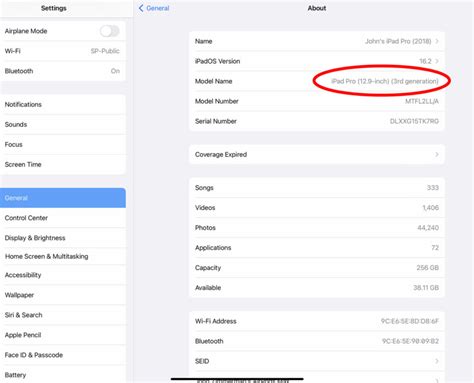Open Bluetooth settings in sidebar
474x383 pixels.
[63, 71]
